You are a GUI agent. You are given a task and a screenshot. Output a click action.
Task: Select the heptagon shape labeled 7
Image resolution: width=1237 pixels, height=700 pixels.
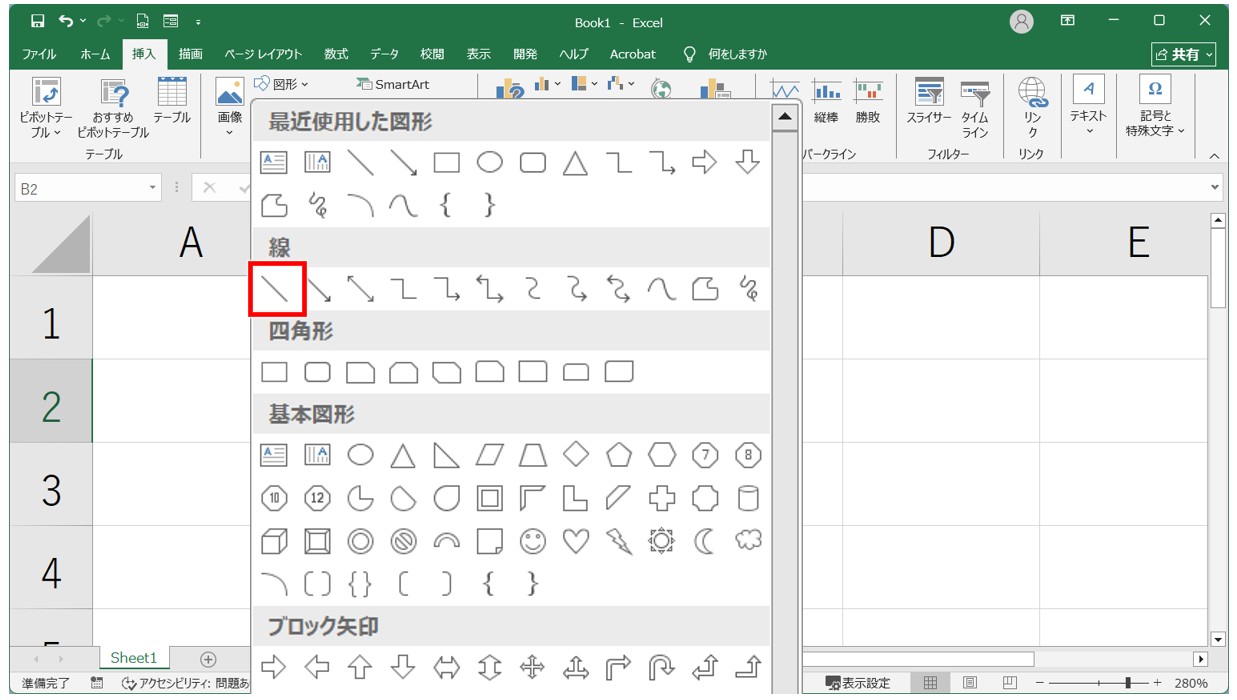point(705,456)
